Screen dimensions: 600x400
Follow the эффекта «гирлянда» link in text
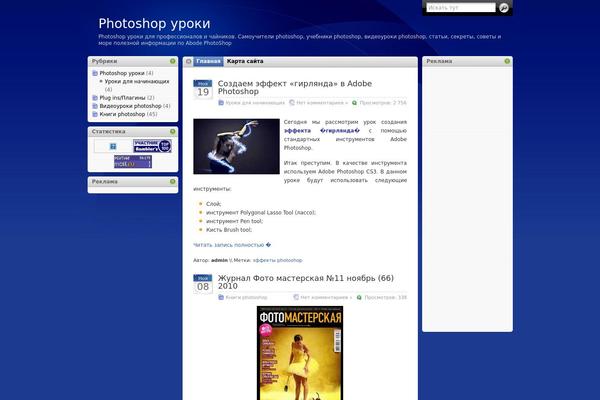pyautogui.click(x=322, y=131)
